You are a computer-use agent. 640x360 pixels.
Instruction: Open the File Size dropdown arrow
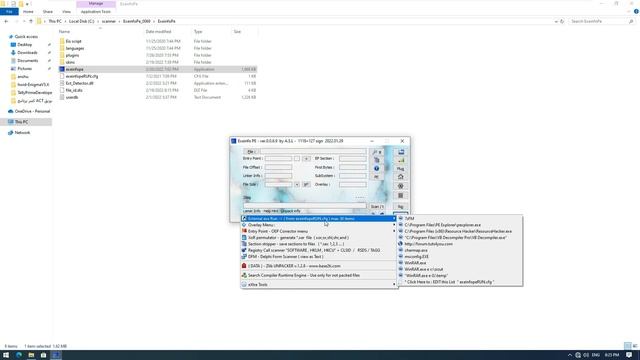tap(297, 184)
